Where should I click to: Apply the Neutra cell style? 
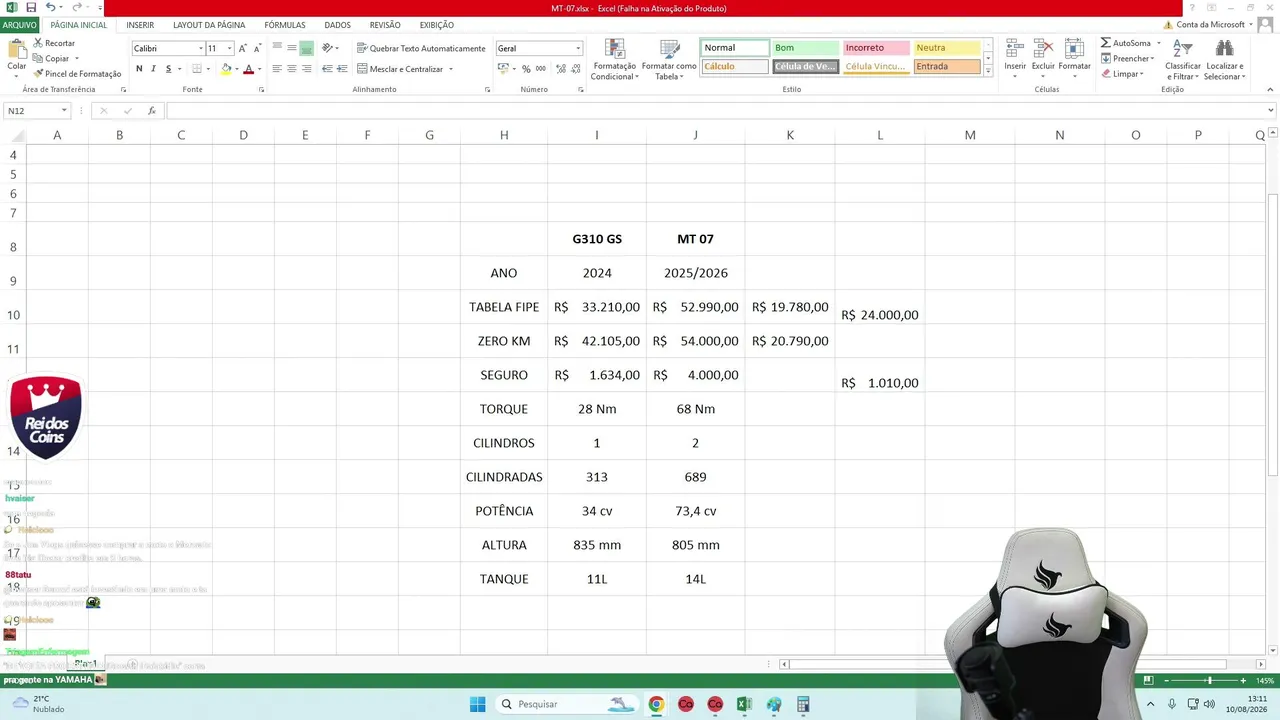(x=946, y=48)
